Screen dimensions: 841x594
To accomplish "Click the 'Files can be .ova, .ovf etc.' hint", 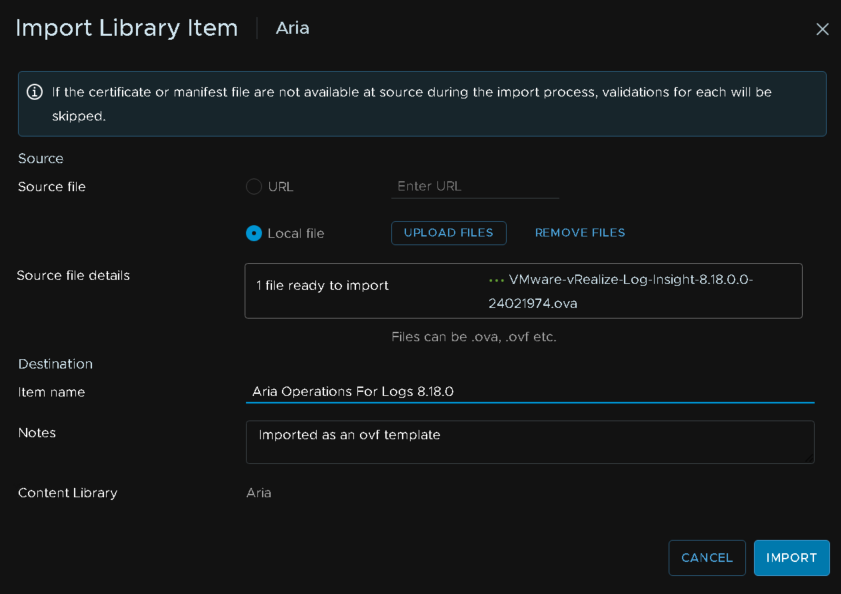I will point(474,337).
